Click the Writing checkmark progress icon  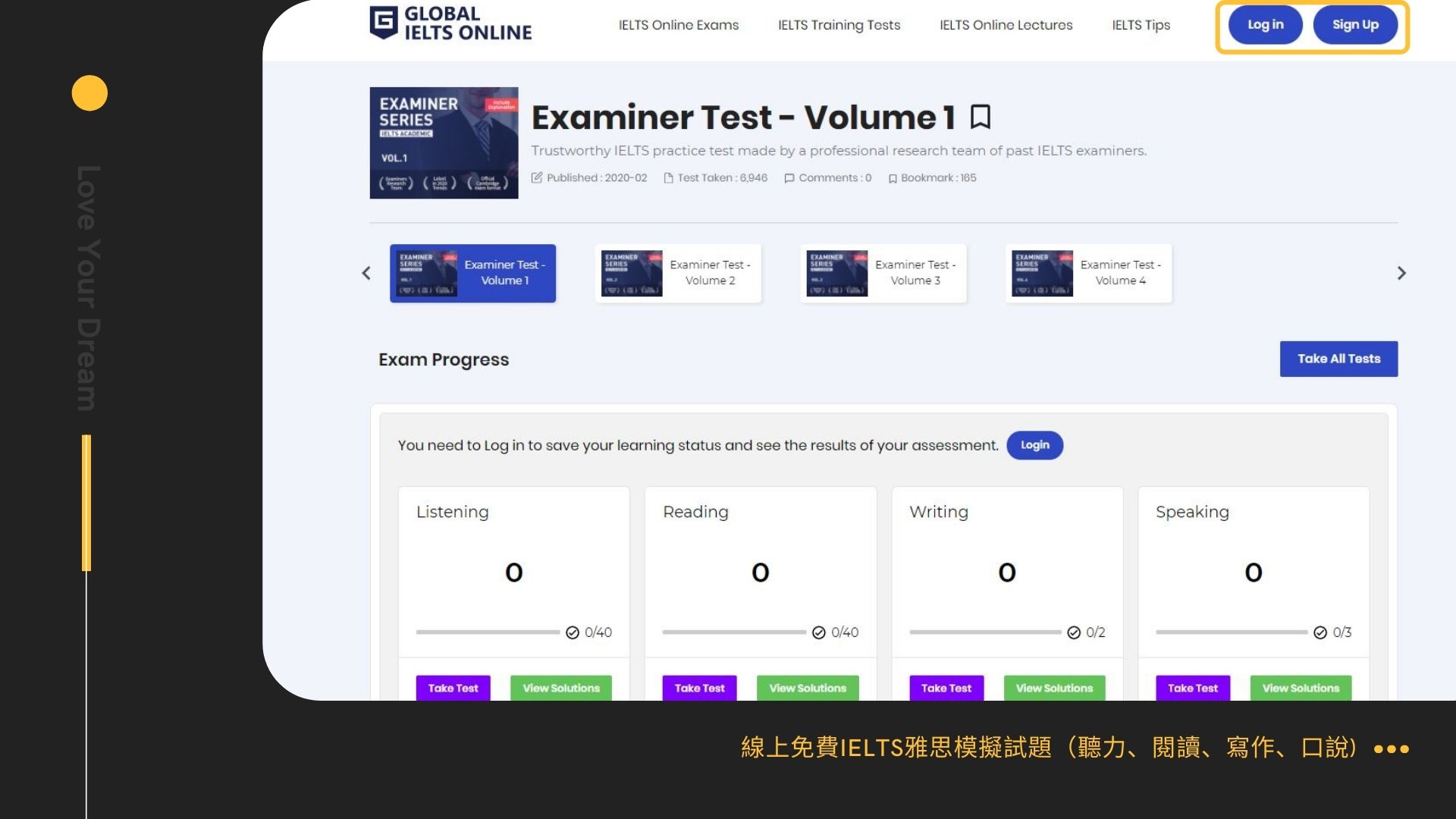click(x=1074, y=632)
